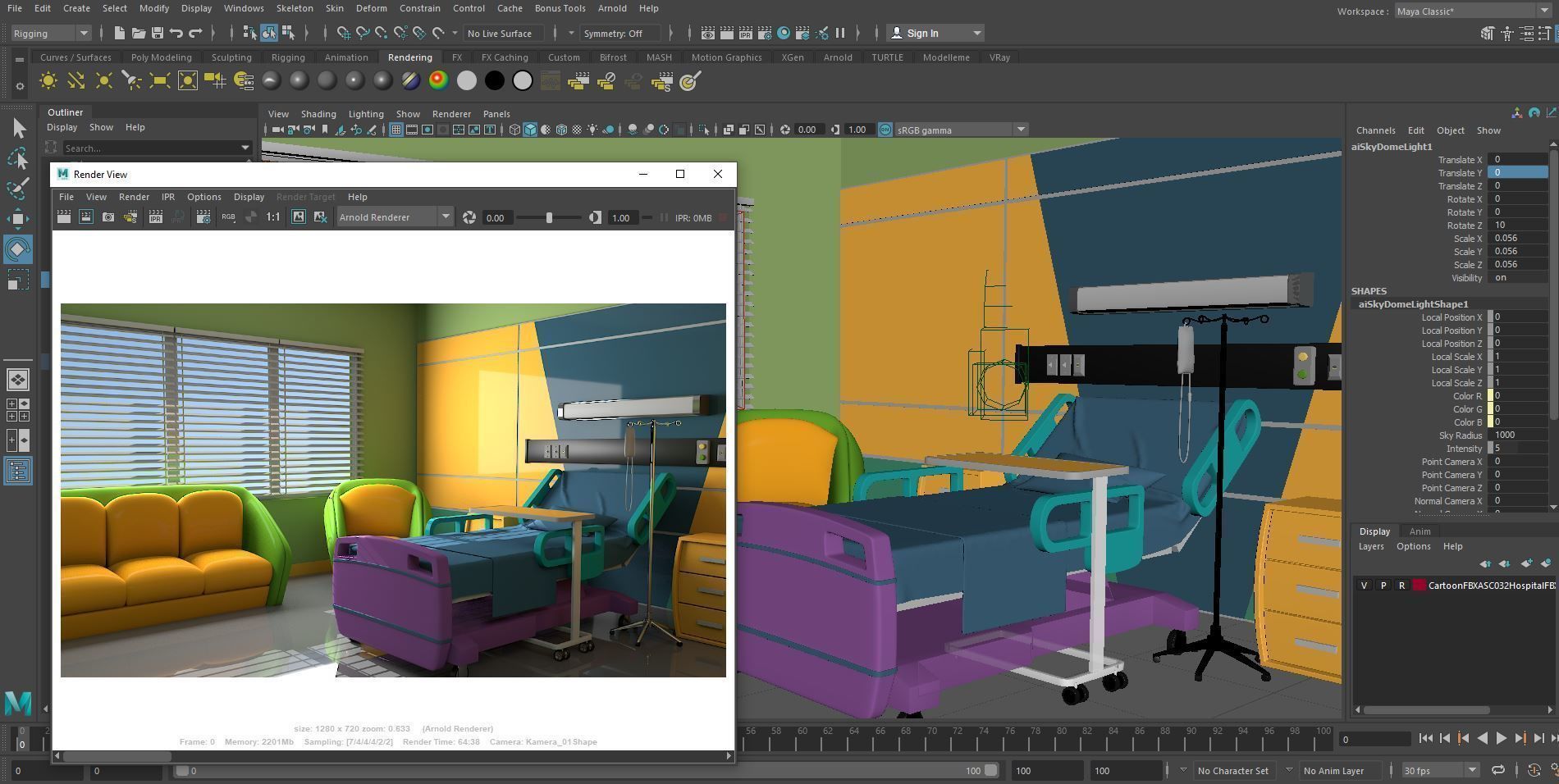Screen dimensions: 1559x784
Task: Click the keep image icon in Render View
Action: 298,217
